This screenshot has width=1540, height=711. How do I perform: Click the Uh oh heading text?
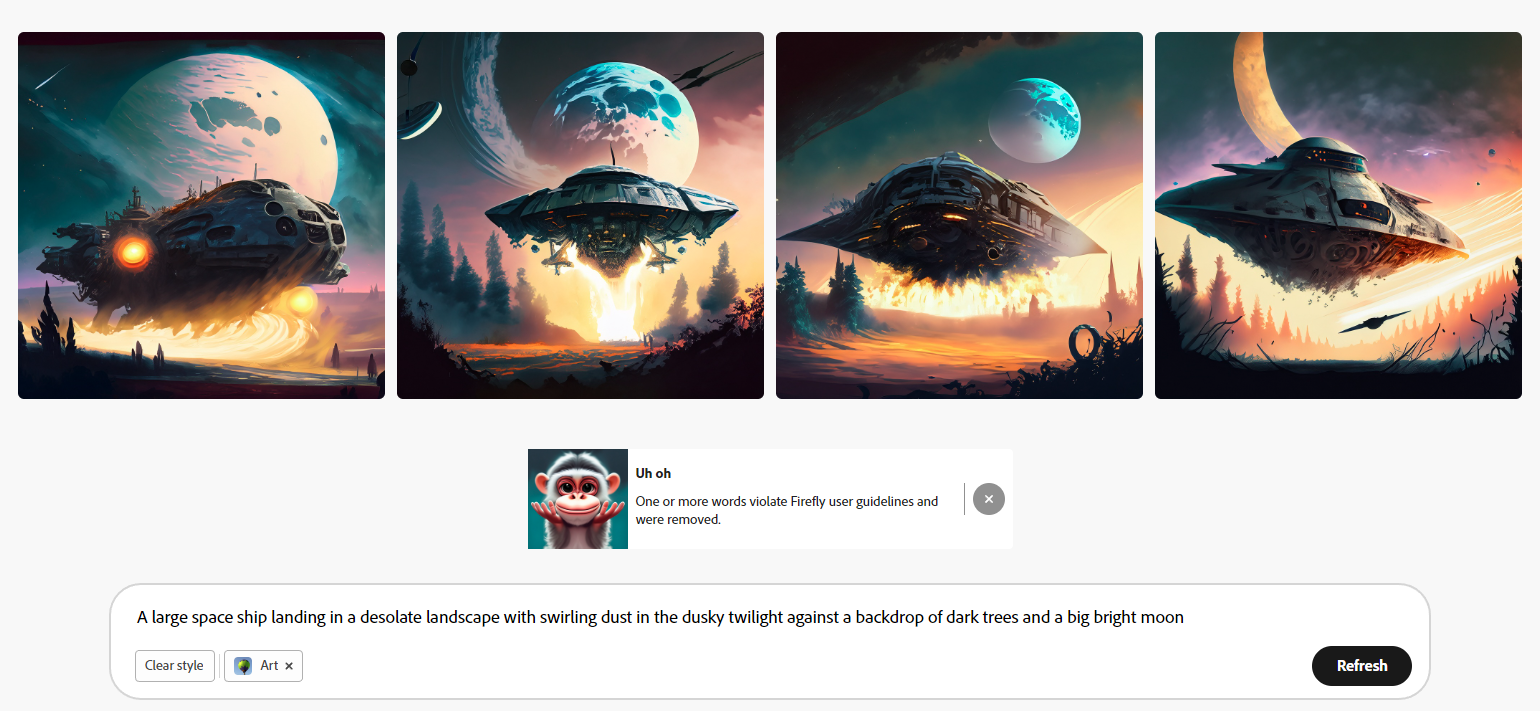point(653,474)
